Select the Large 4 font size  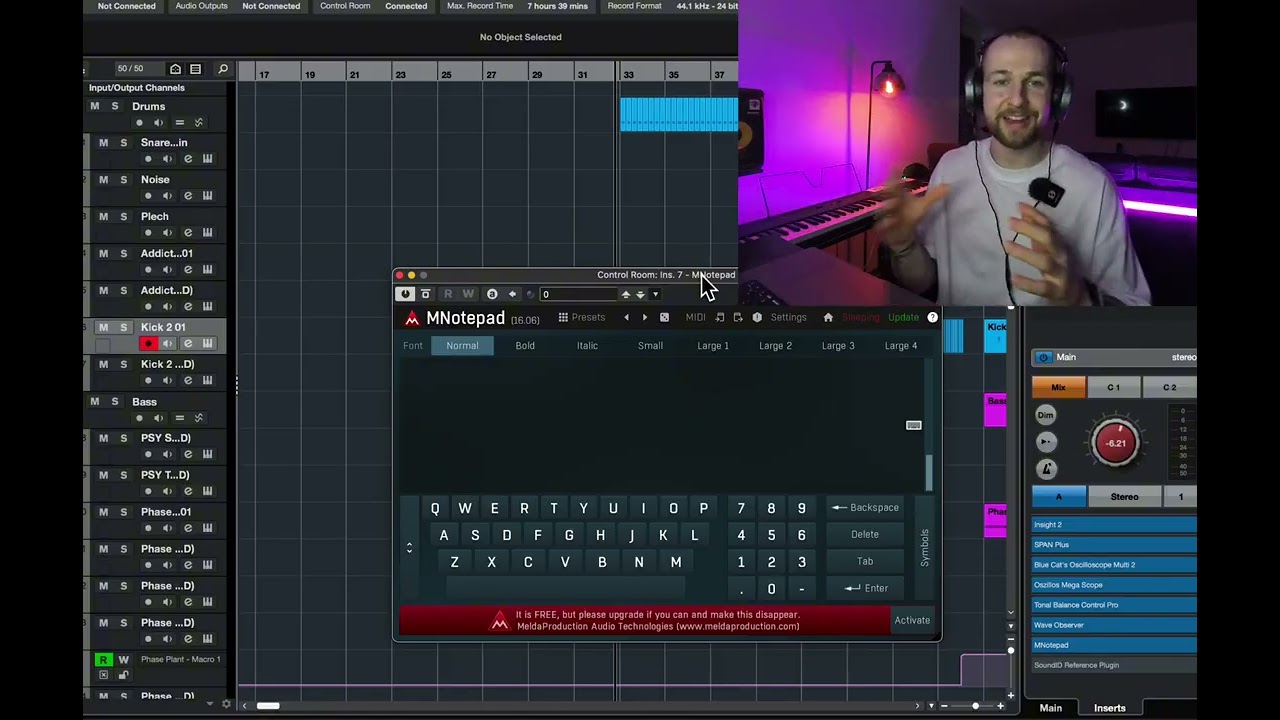(901, 345)
